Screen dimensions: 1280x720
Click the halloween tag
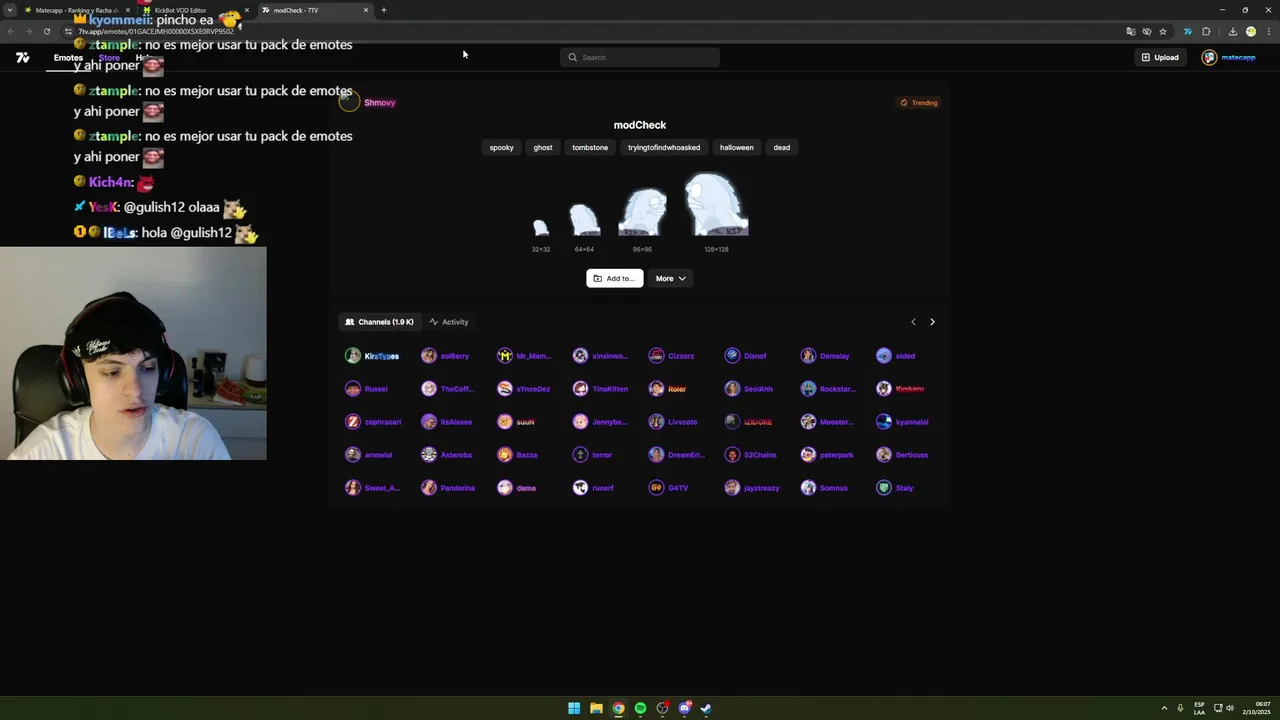(737, 147)
